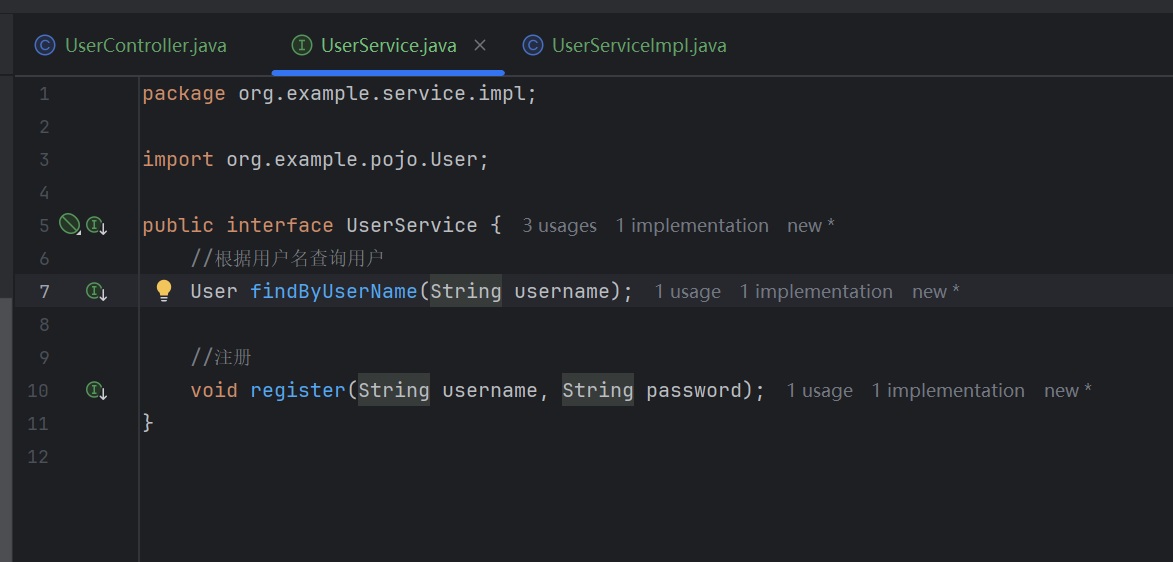
Task: Click the 'package' keyword on line 1
Action: click(184, 94)
